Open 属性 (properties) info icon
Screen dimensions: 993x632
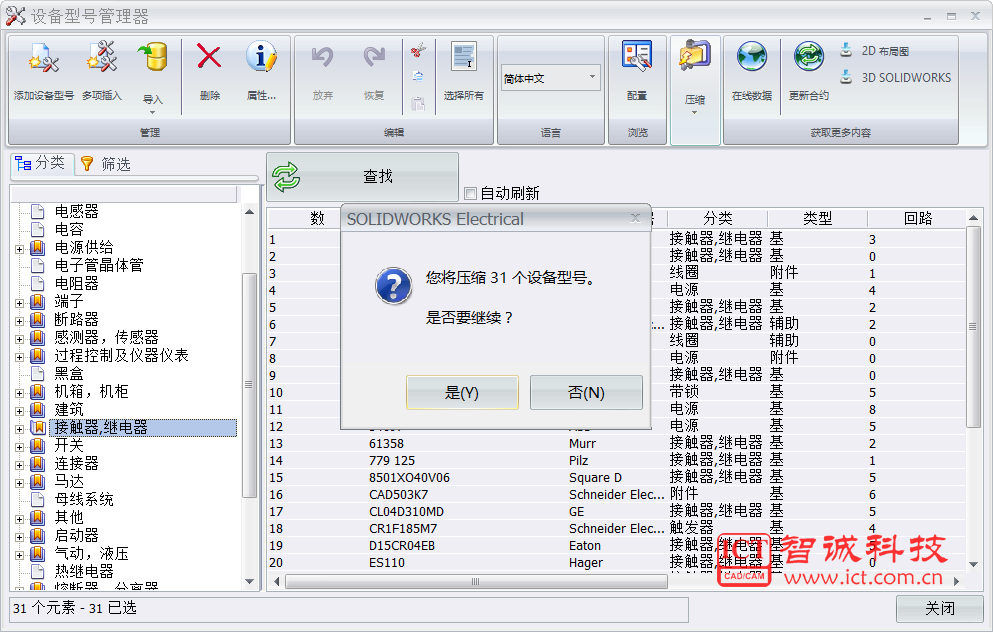coord(261,60)
